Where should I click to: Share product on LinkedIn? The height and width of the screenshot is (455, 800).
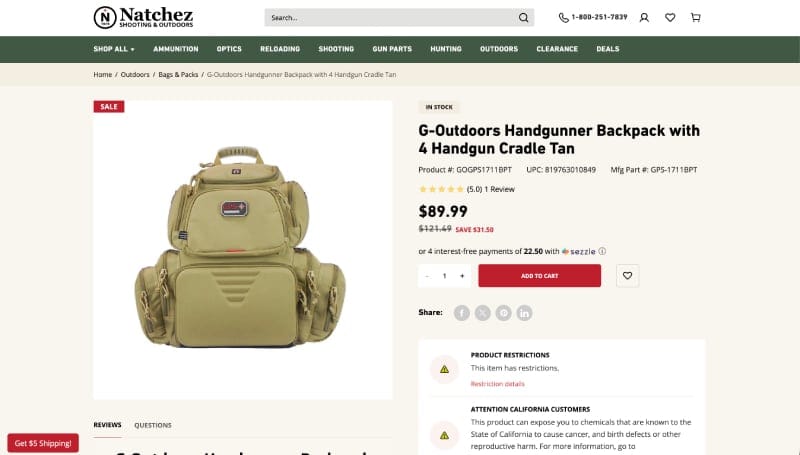click(524, 313)
